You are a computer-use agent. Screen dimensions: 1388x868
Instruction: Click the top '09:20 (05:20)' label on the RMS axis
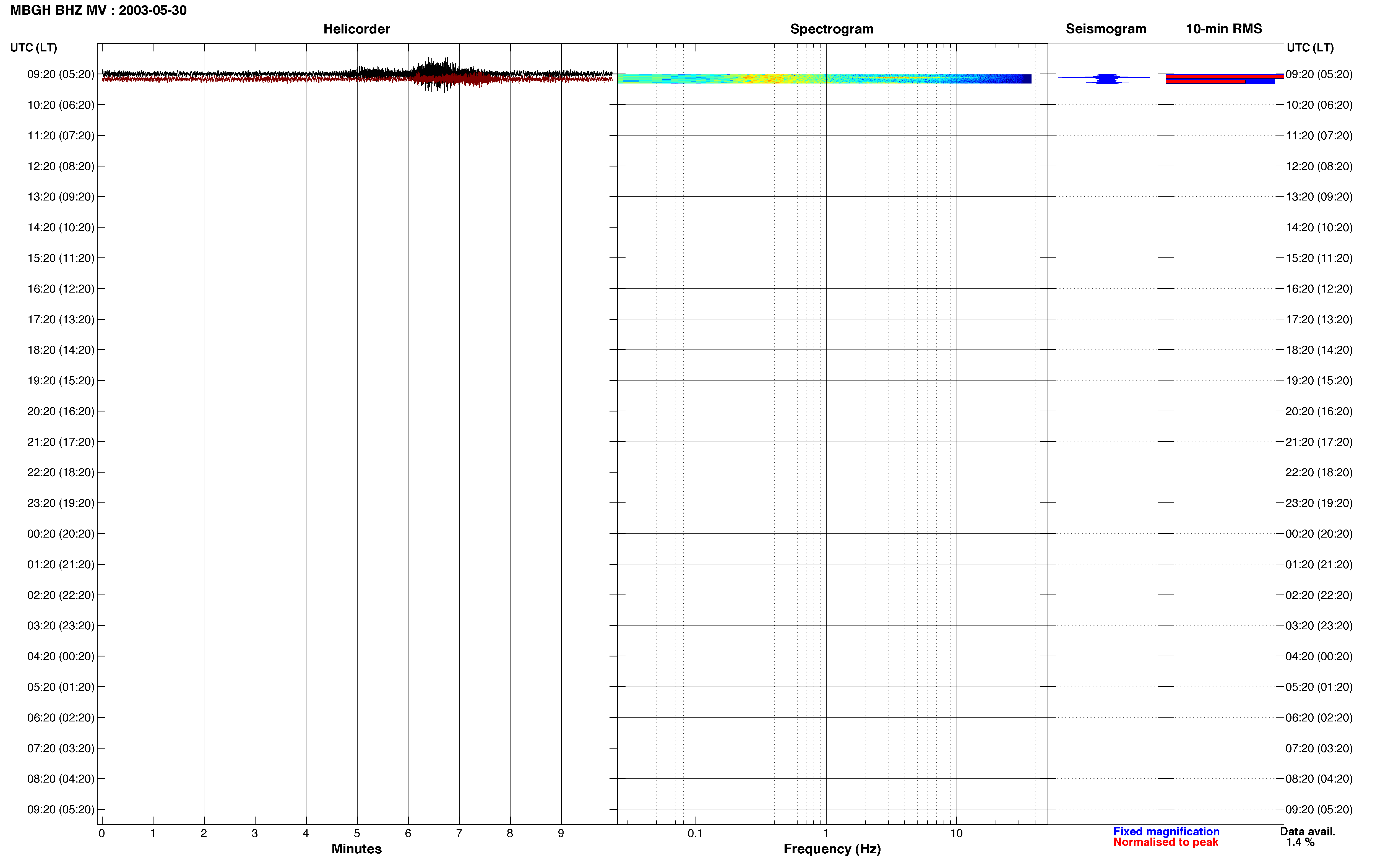(x=1319, y=75)
